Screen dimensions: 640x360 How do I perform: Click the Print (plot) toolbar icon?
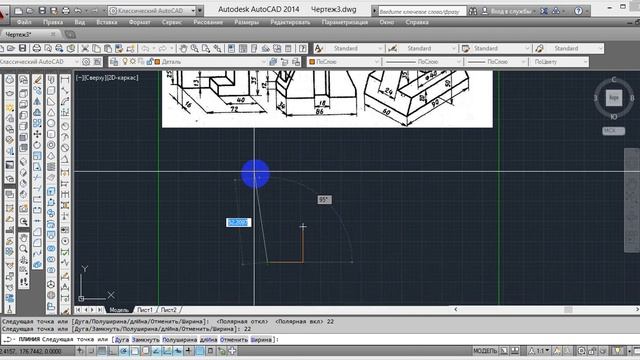(36, 49)
